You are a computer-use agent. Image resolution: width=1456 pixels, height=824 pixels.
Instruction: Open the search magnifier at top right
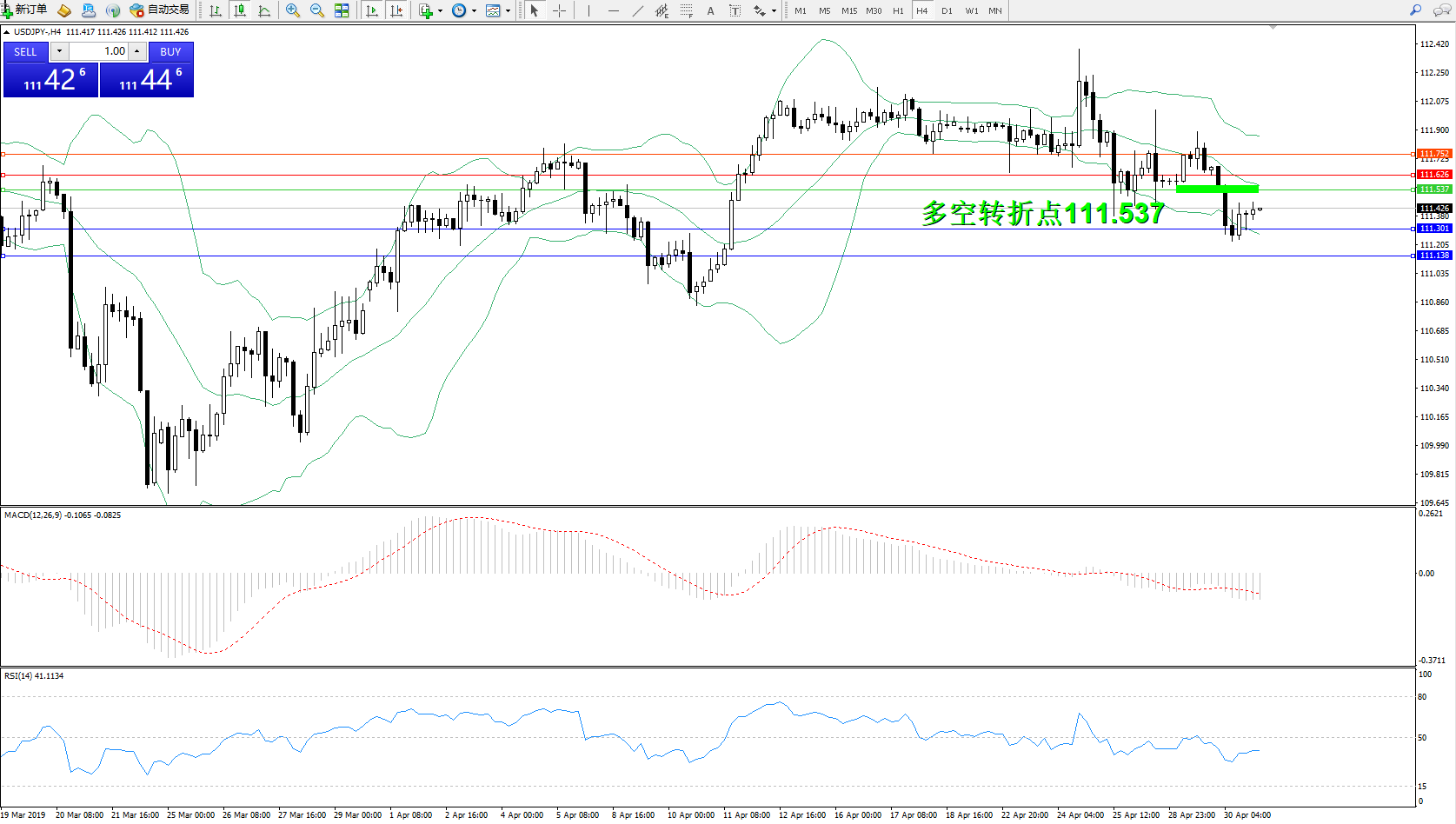1415,10
